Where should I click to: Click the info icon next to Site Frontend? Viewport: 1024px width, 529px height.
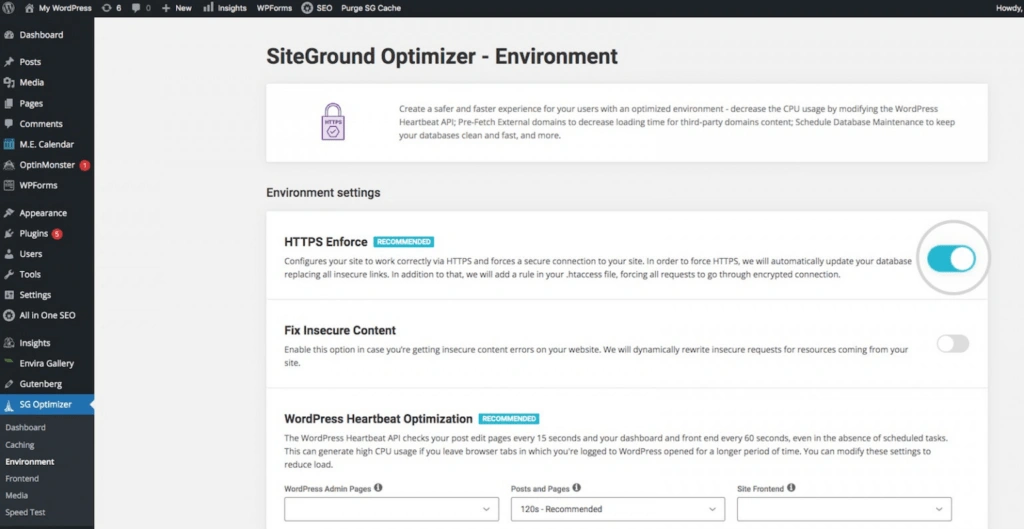791,488
